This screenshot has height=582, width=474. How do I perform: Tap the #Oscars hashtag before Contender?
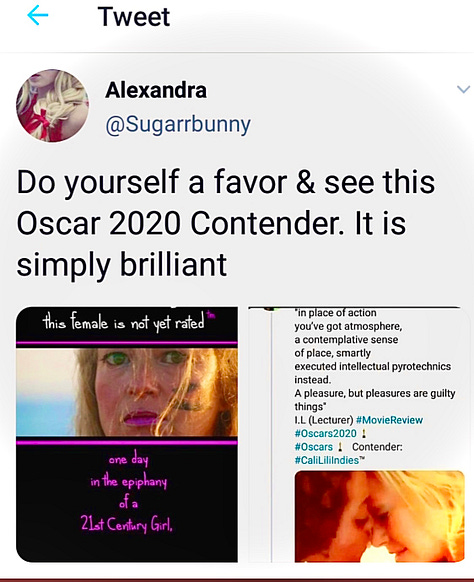314,447
